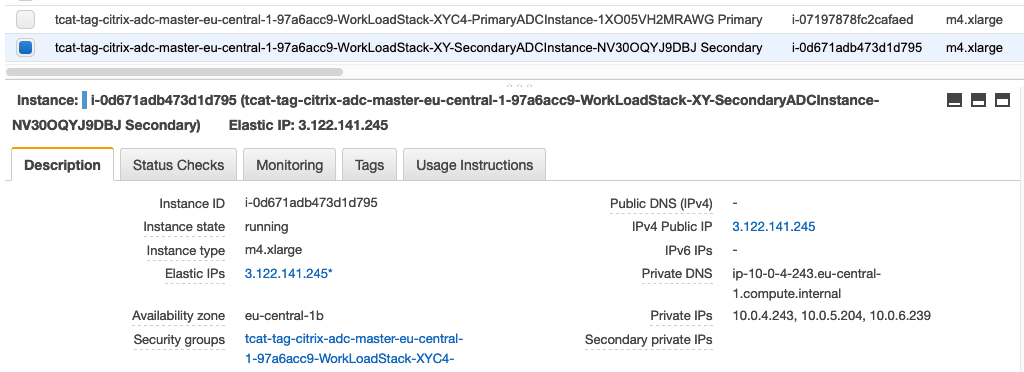Select the PrimaryADCInstance row name
This screenshot has height=372, width=1024.
[408, 20]
